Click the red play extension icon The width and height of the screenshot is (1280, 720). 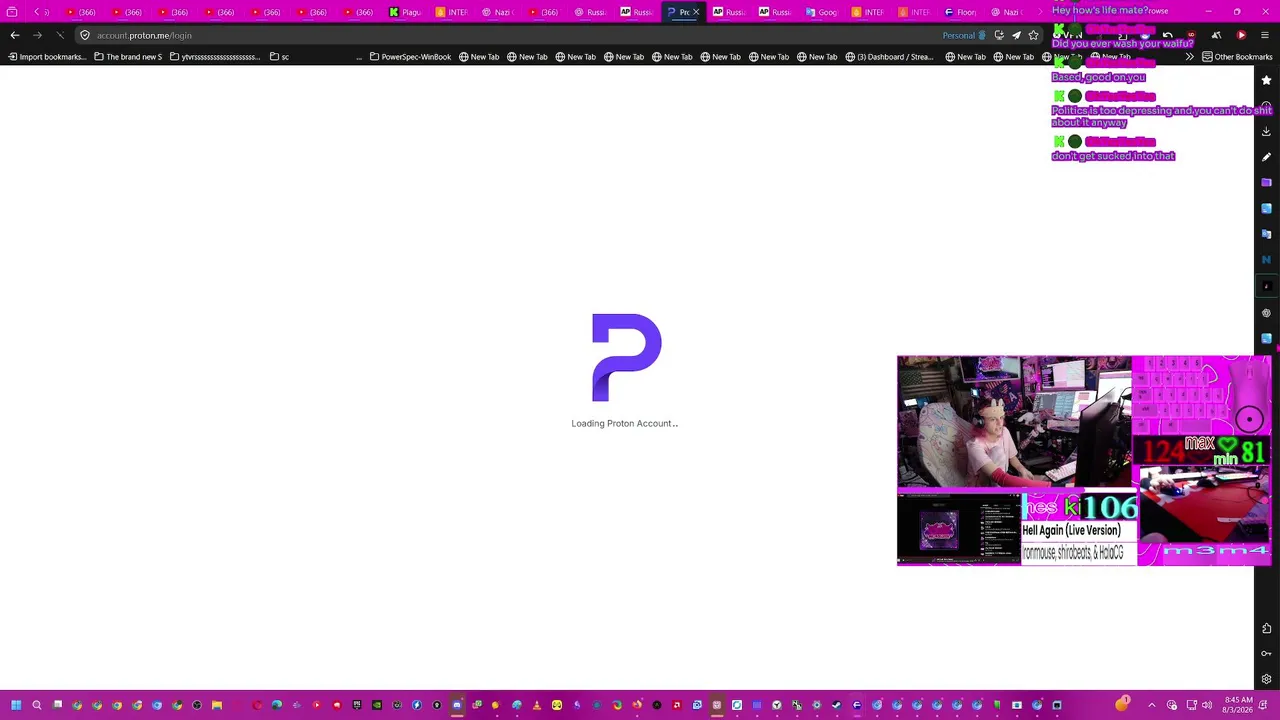pos(1241,35)
